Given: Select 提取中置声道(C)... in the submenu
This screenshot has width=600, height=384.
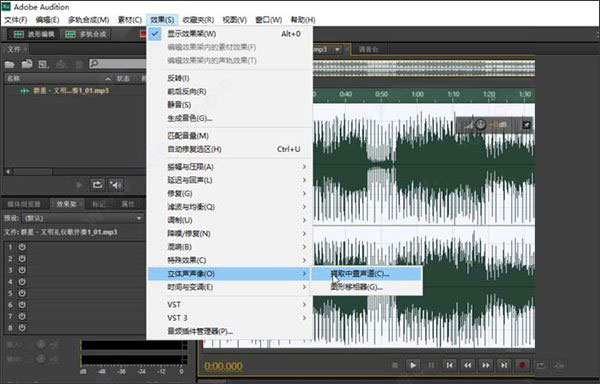Looking at the screenshot, I should [367, 274].
